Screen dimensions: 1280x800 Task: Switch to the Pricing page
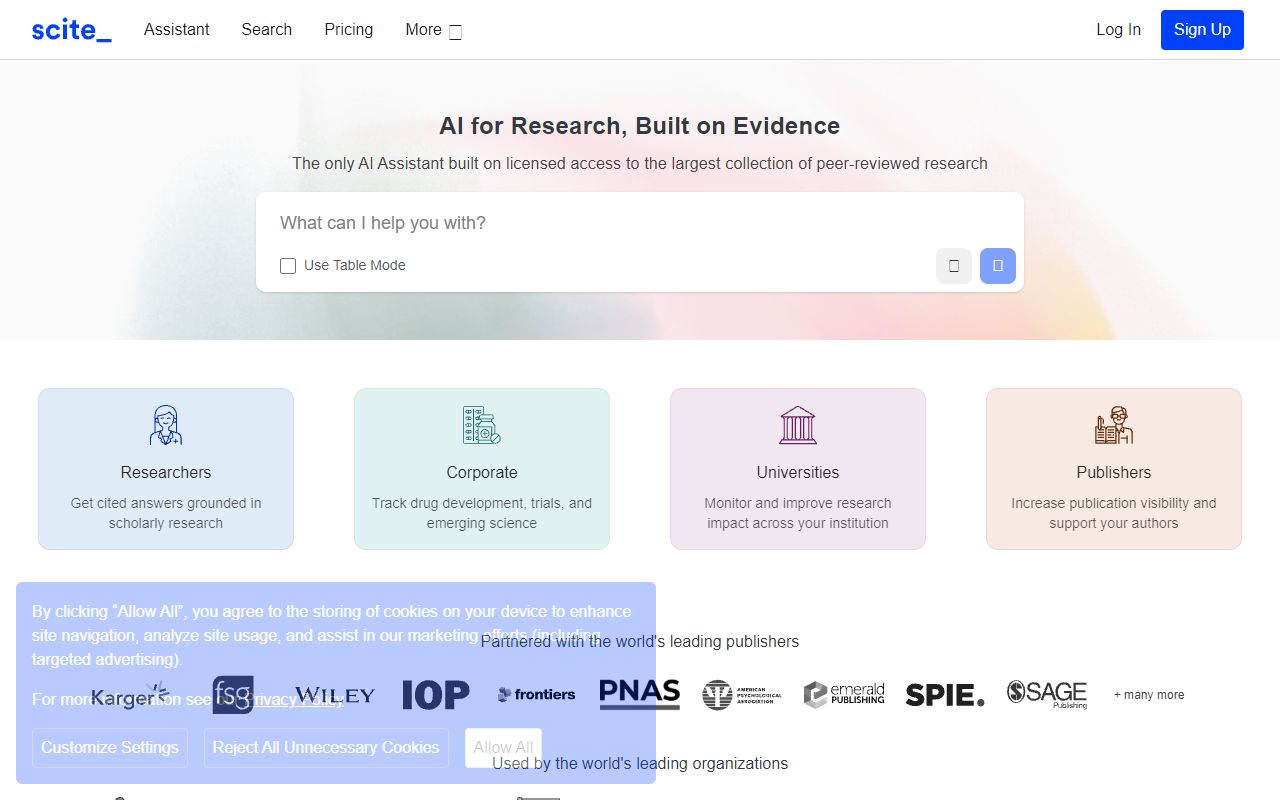pos(348,30)
